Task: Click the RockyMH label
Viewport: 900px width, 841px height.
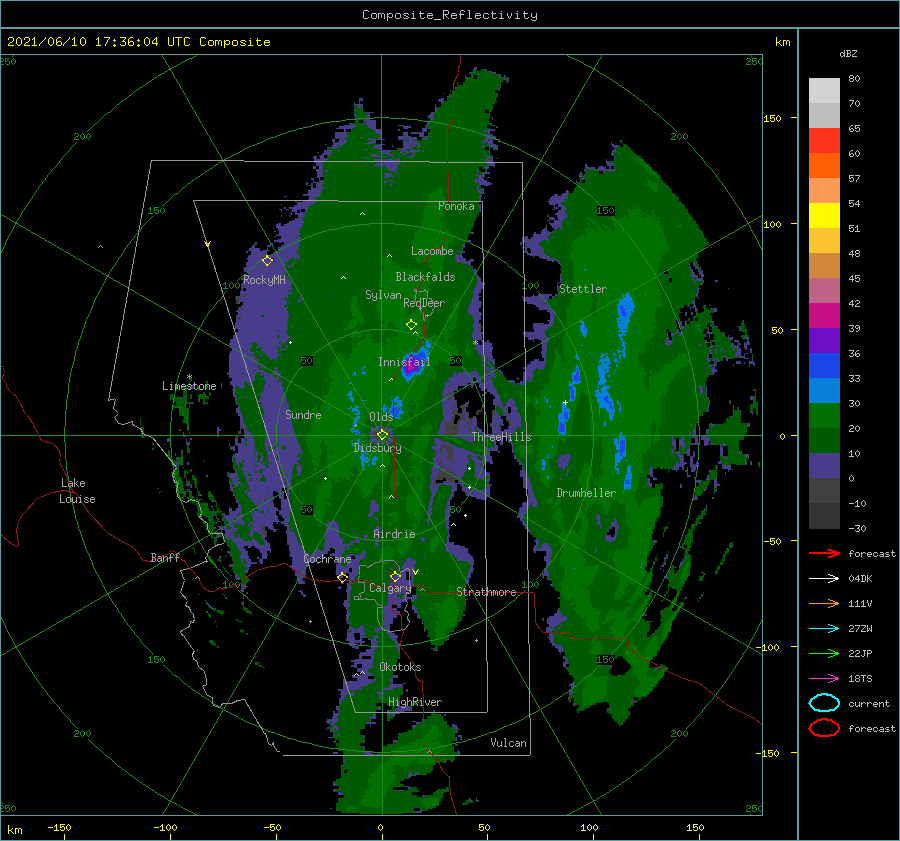Action: [264, 280]
